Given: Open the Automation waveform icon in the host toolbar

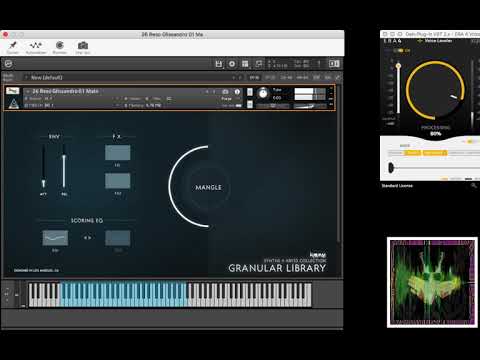Looking at the screenshot, I should tap(35, 45).
